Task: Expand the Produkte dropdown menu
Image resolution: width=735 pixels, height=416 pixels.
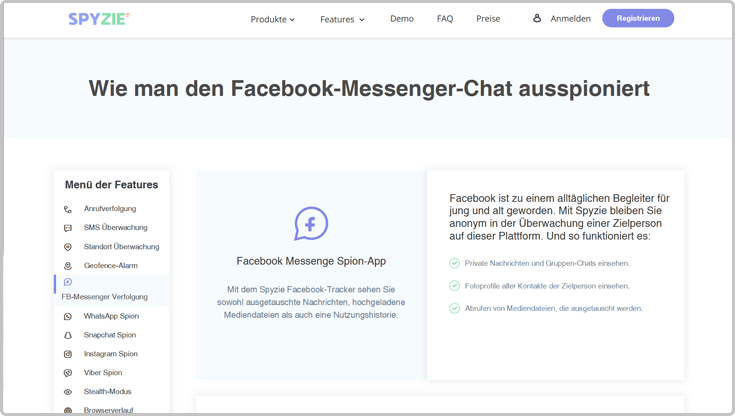Action: tap(272, 19)
